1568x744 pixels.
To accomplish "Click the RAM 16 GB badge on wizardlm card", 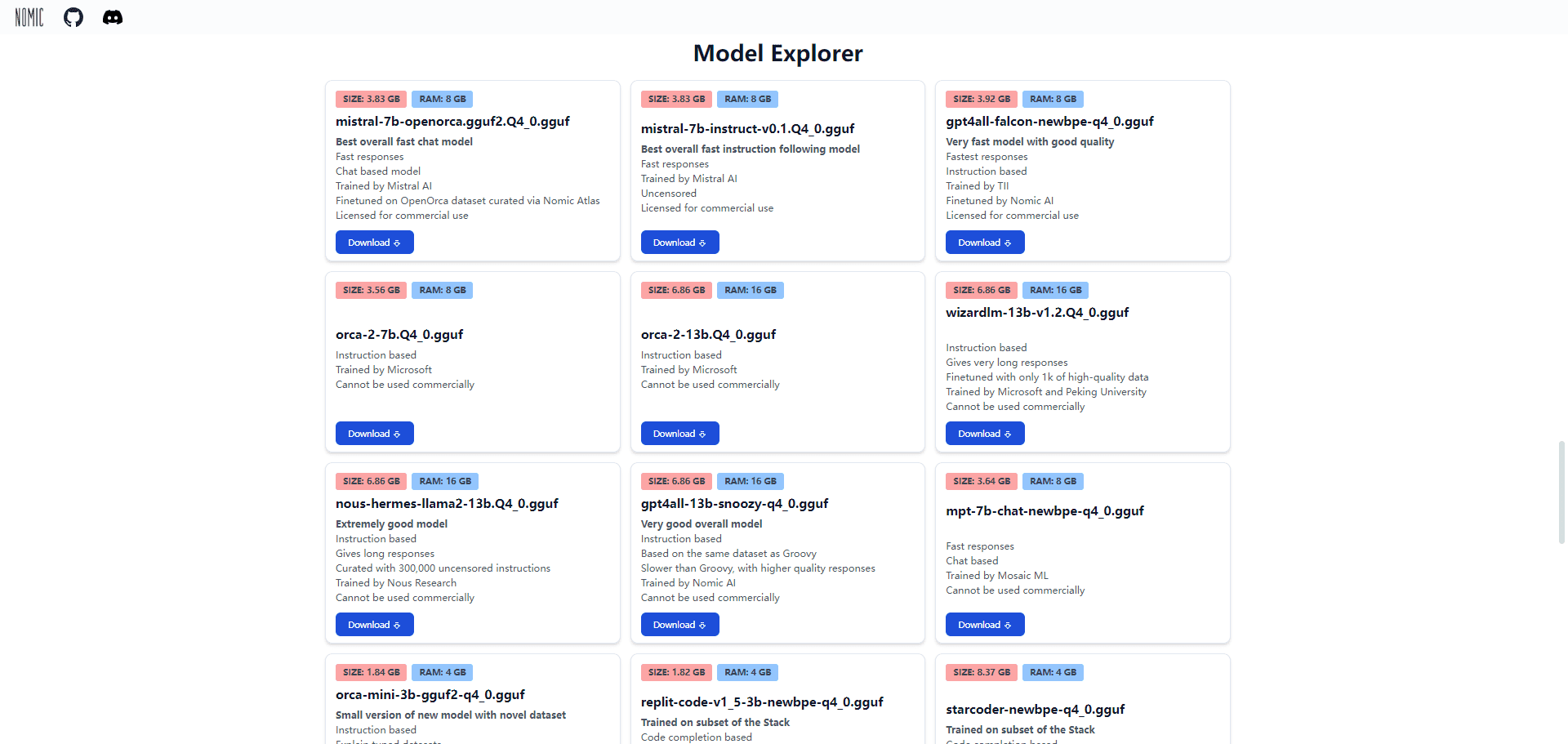I will (x=1055, y=290).
